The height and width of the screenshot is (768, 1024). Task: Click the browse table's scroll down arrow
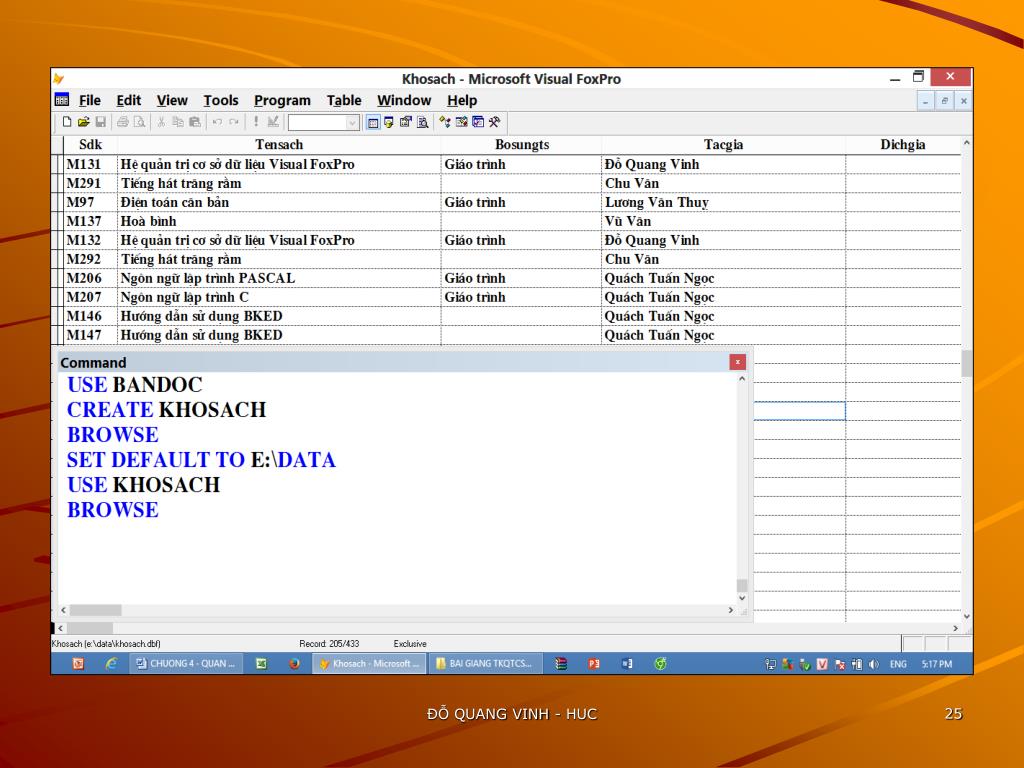point(967,616)
